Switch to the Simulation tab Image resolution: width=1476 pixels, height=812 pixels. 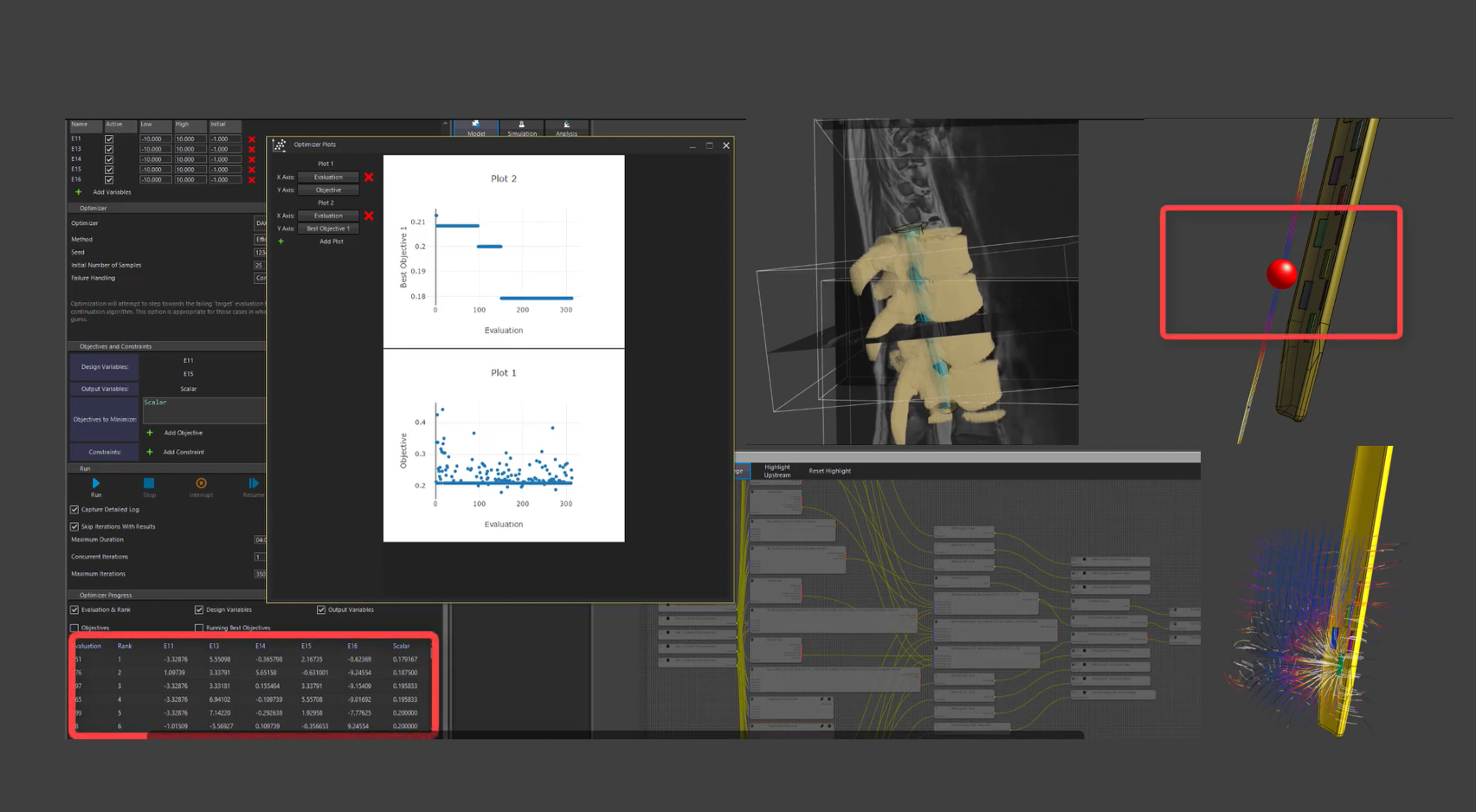point(521,128)
